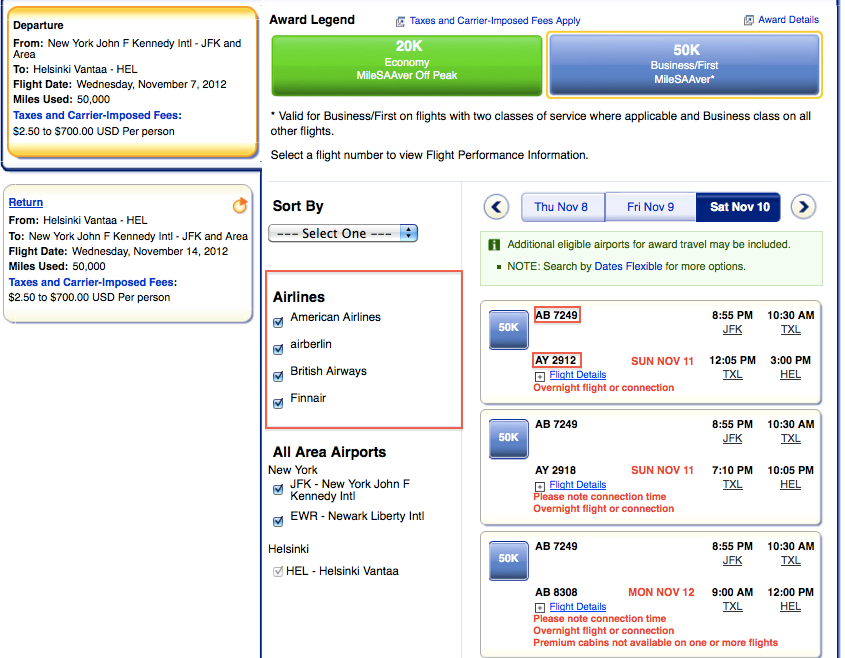Toggle the HEL Helsinki Vantaa checkbox

pyautogui.click(x=278, y=571)
